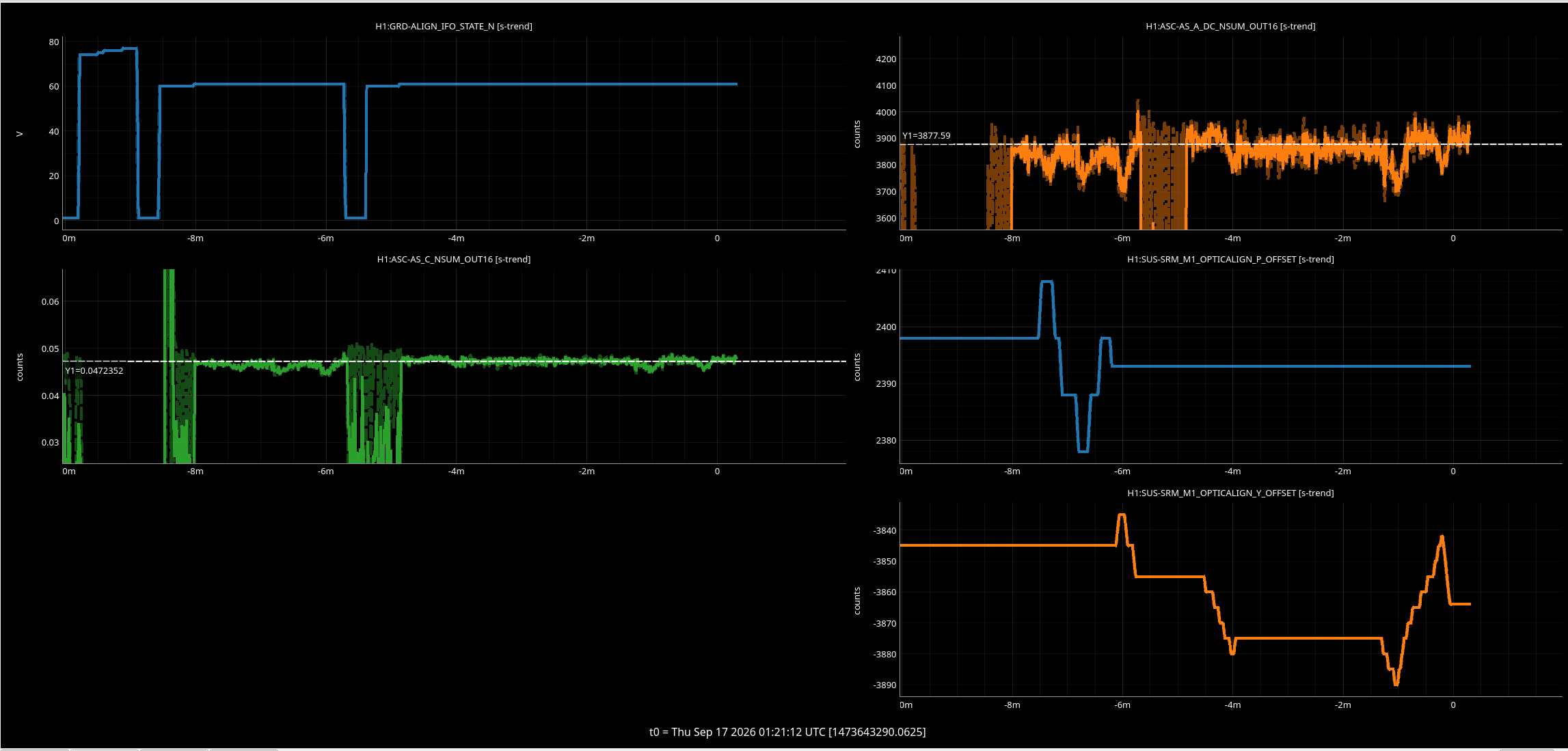Click the 0 time tick on the AS_C plot
This screenshot has height=751, width=1568.
tap(717, 471)
